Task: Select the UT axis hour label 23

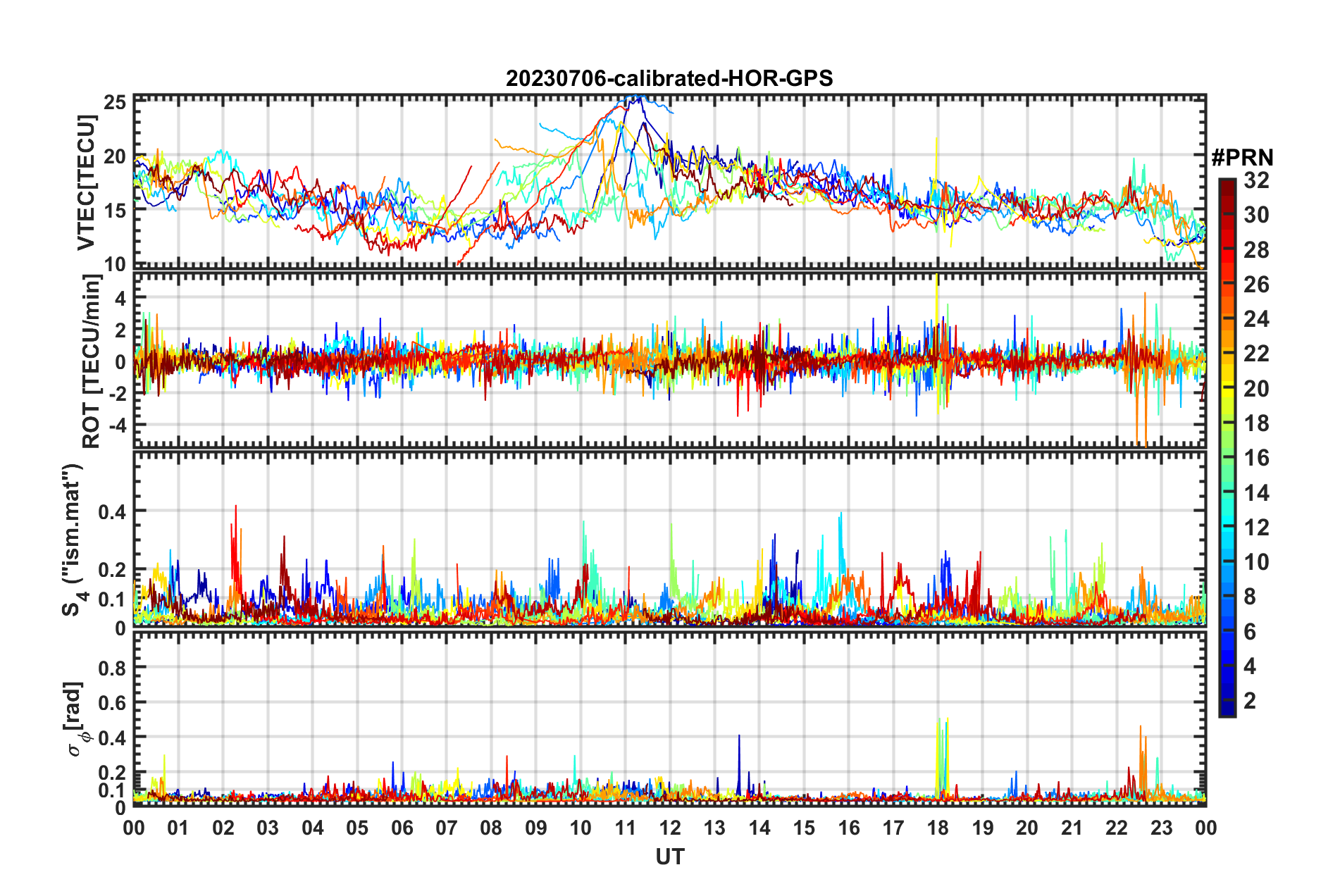Action: tap(1161, 828)
